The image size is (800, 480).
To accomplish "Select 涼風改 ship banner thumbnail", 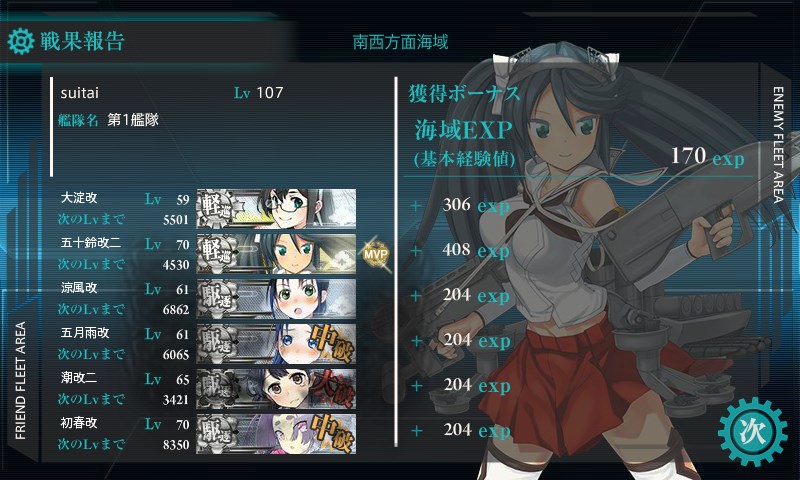I will click(x=276, y=298).
